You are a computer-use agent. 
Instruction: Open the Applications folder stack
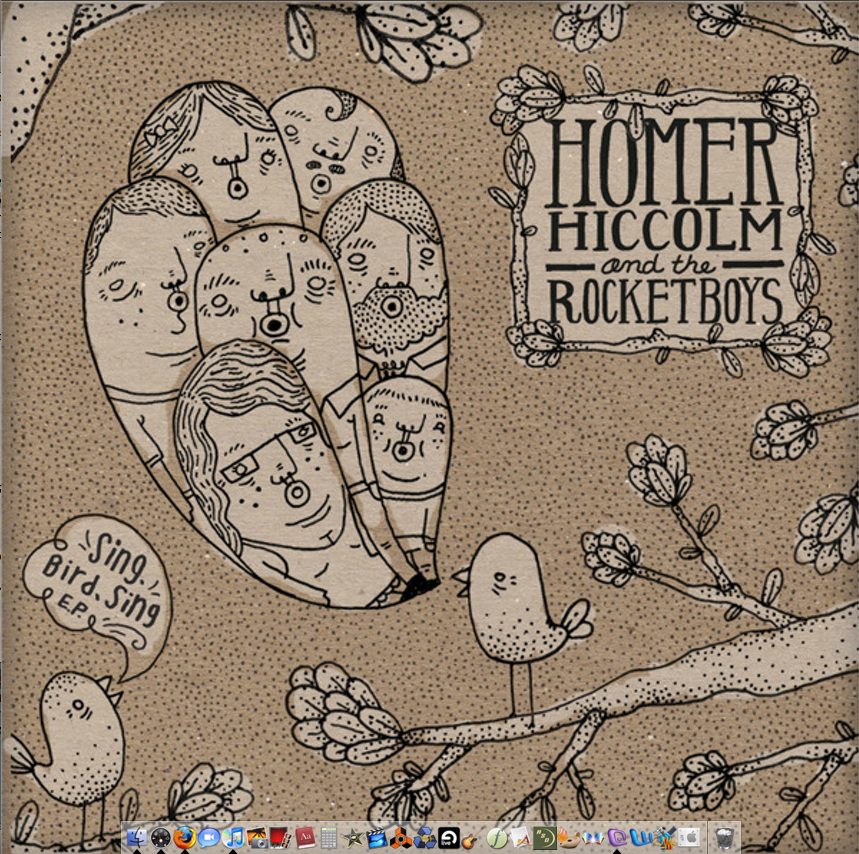point(520,838)
